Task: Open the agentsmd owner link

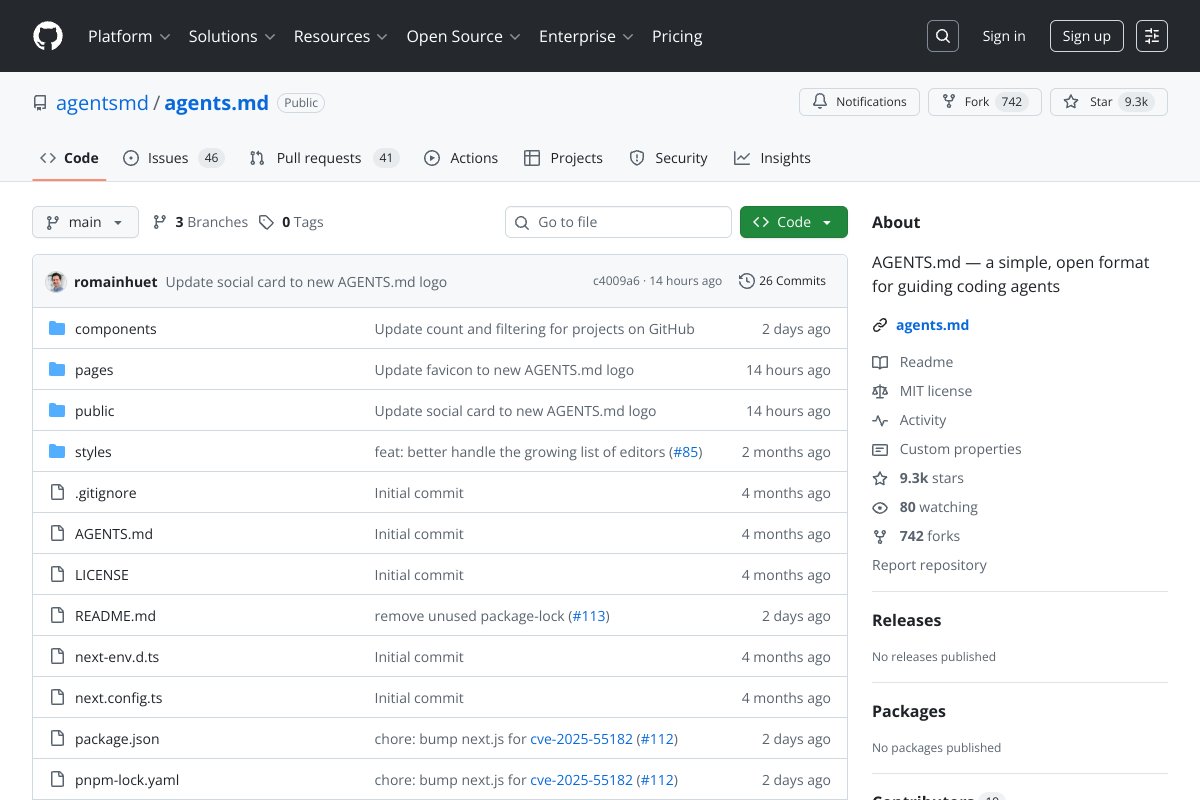Action: [x=102, y=103]
